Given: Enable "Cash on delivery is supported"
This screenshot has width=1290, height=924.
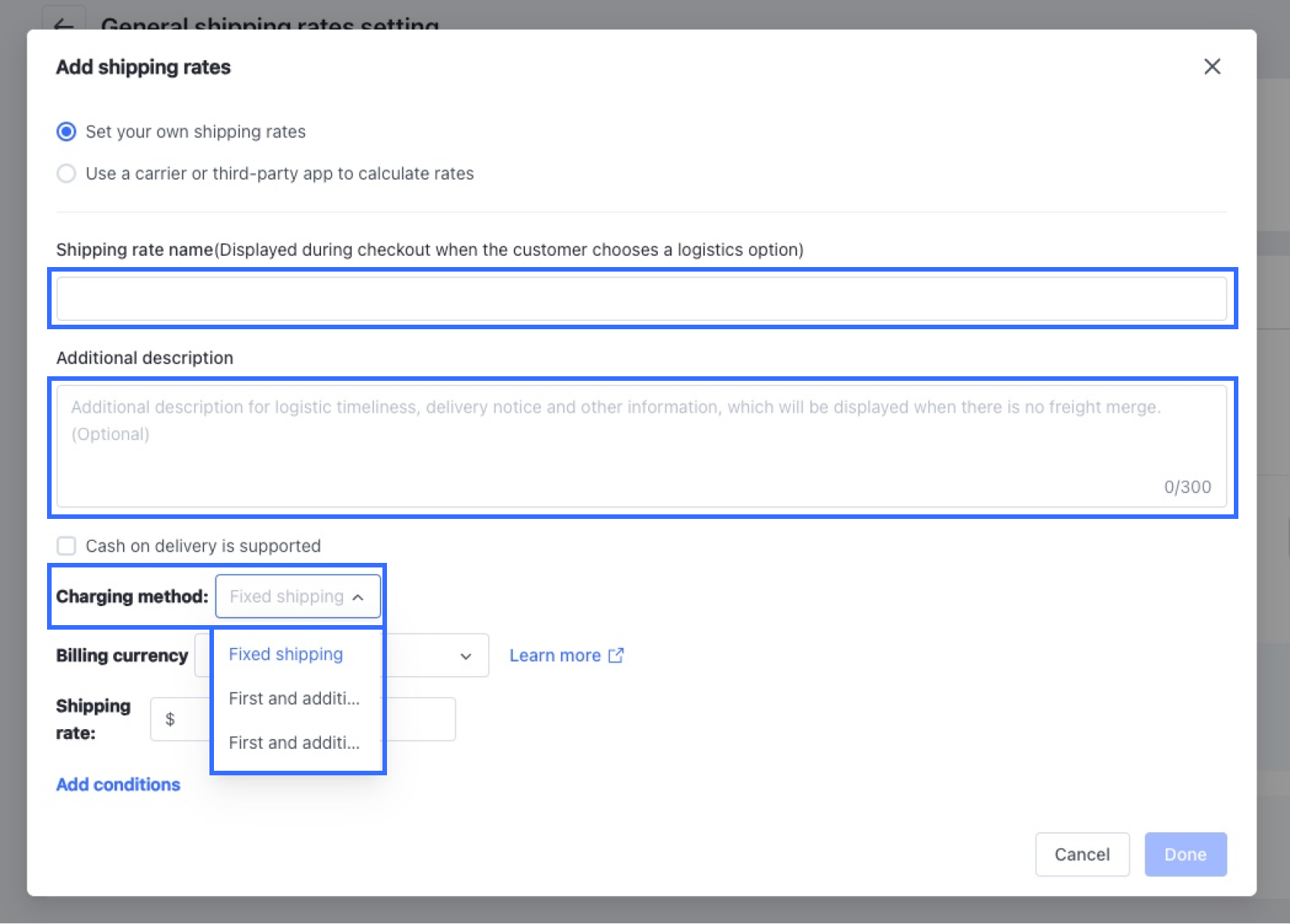Looking at the screenshot, I should pos(66,545).
